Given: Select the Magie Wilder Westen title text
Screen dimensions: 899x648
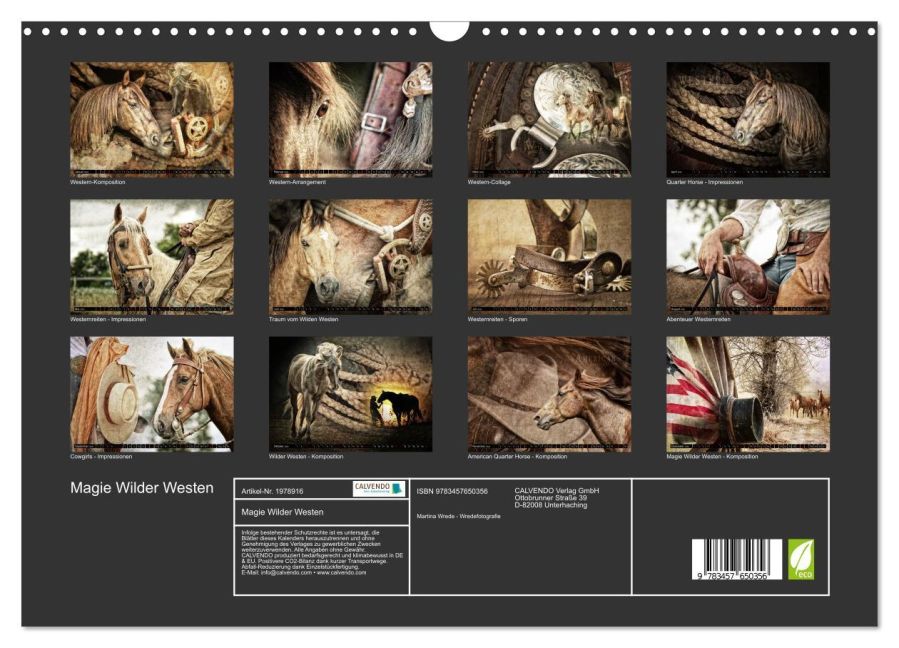Looking at the screenshot, I should point(140,489).
